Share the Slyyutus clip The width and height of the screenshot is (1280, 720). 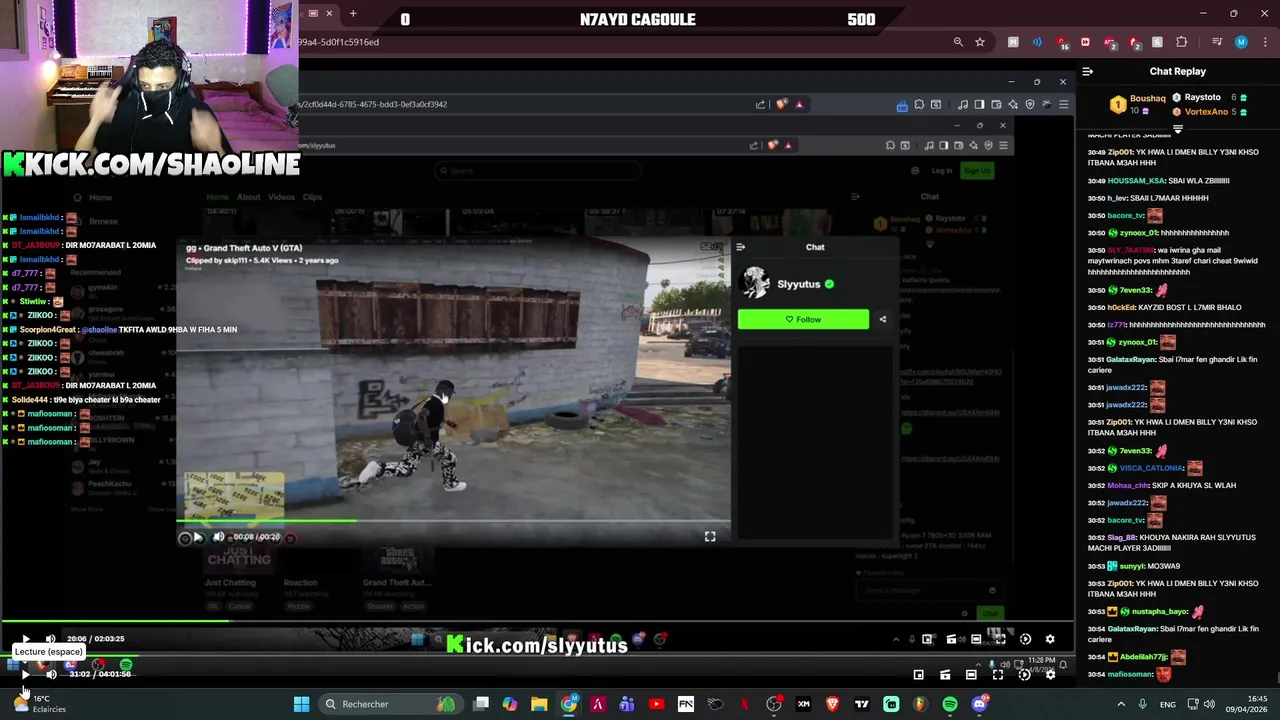coord(882,319)
